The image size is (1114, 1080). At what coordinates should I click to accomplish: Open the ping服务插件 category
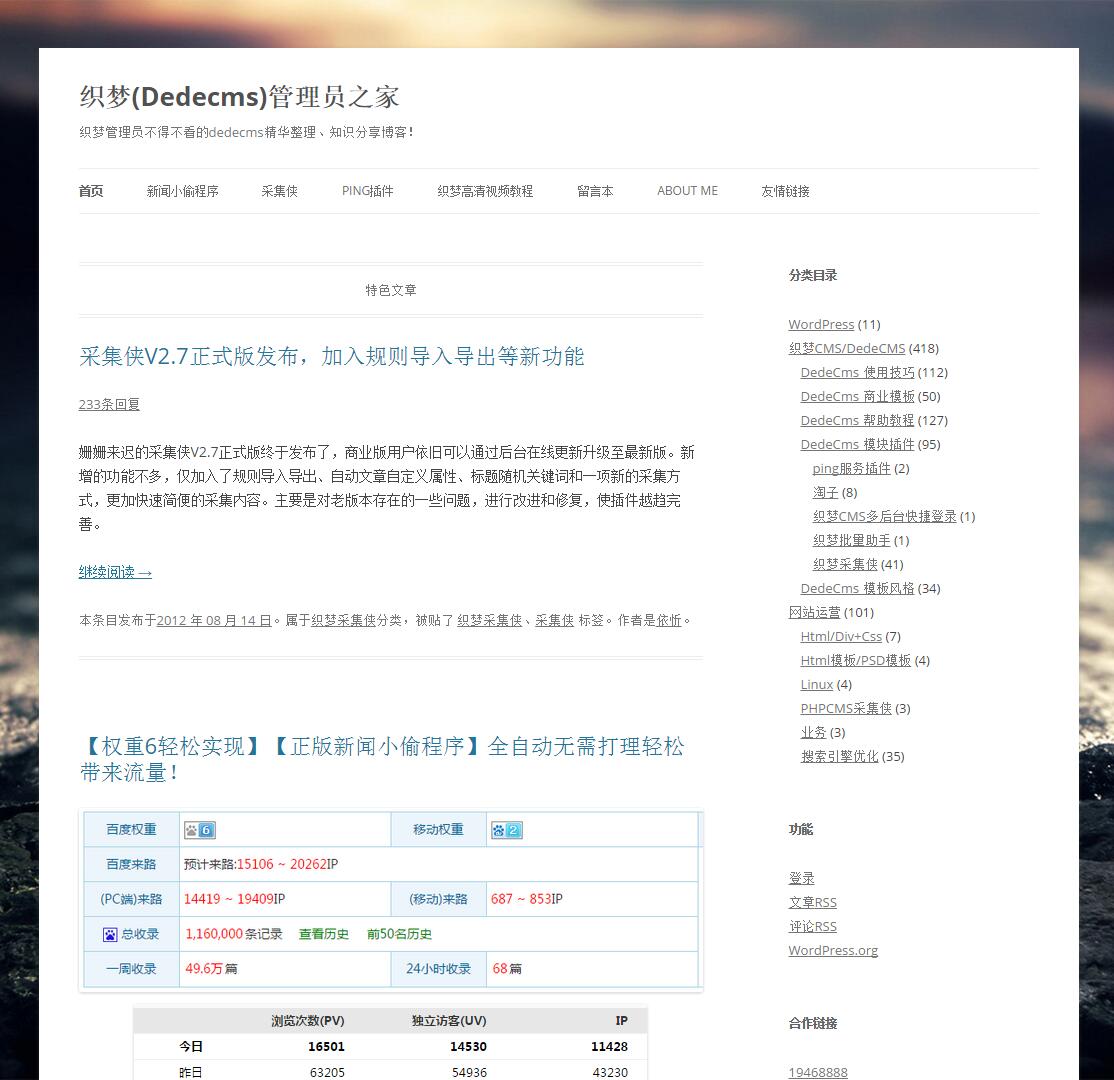pyautogui.click(x=851, y=468)
